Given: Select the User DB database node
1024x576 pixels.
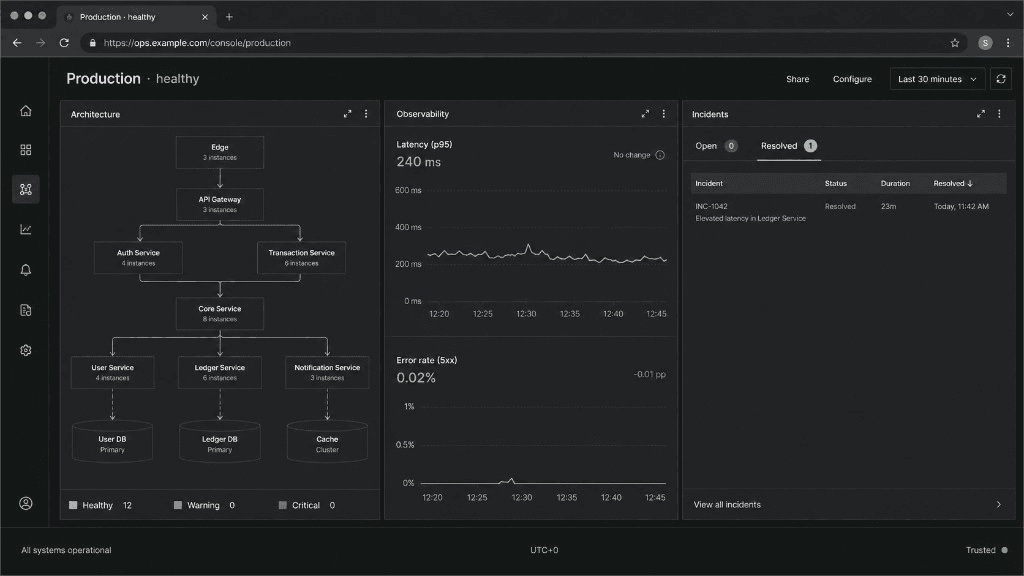Looking at the screenshot, I should click(112, 442).
